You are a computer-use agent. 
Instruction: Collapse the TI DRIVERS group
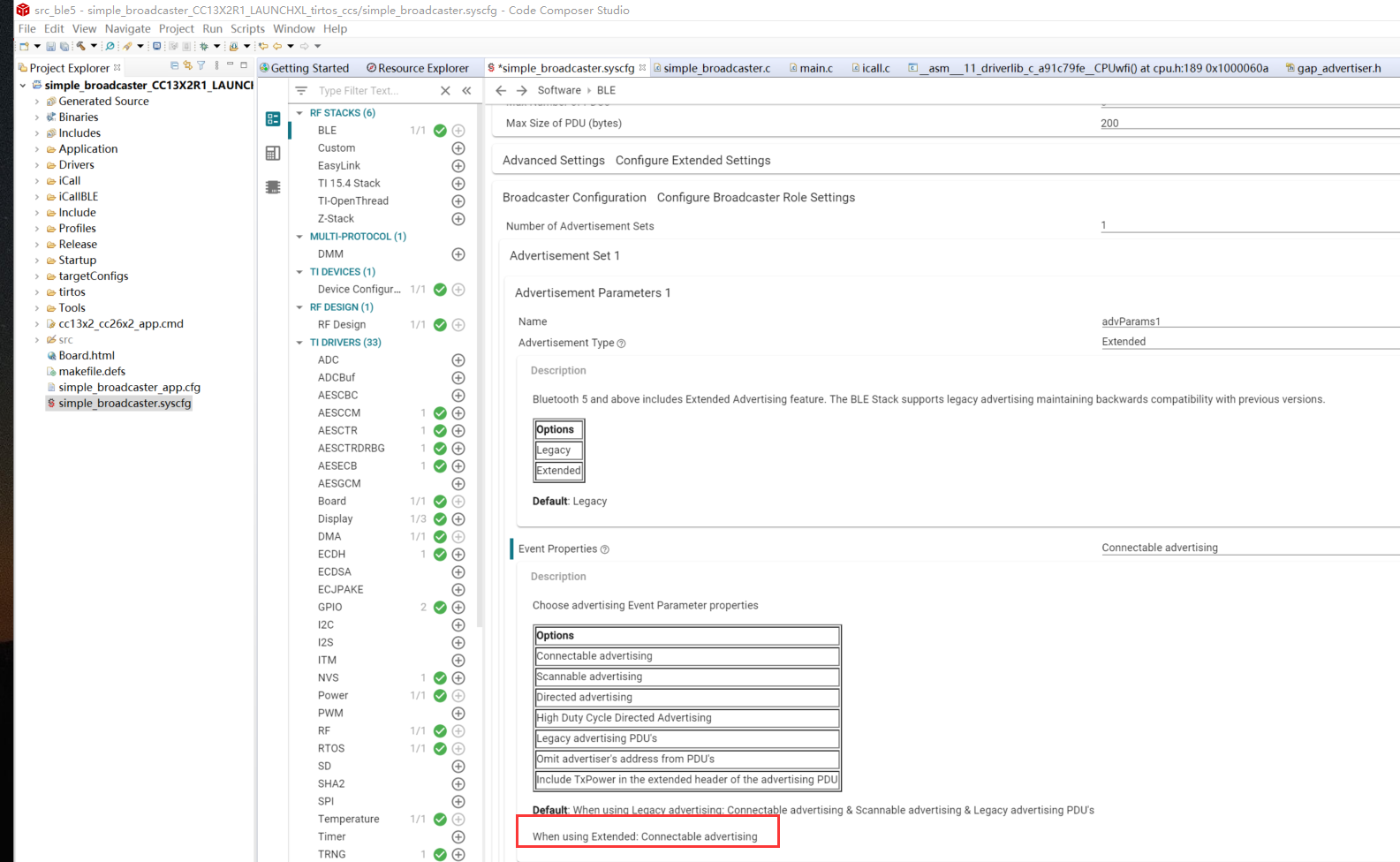[299, 343]
